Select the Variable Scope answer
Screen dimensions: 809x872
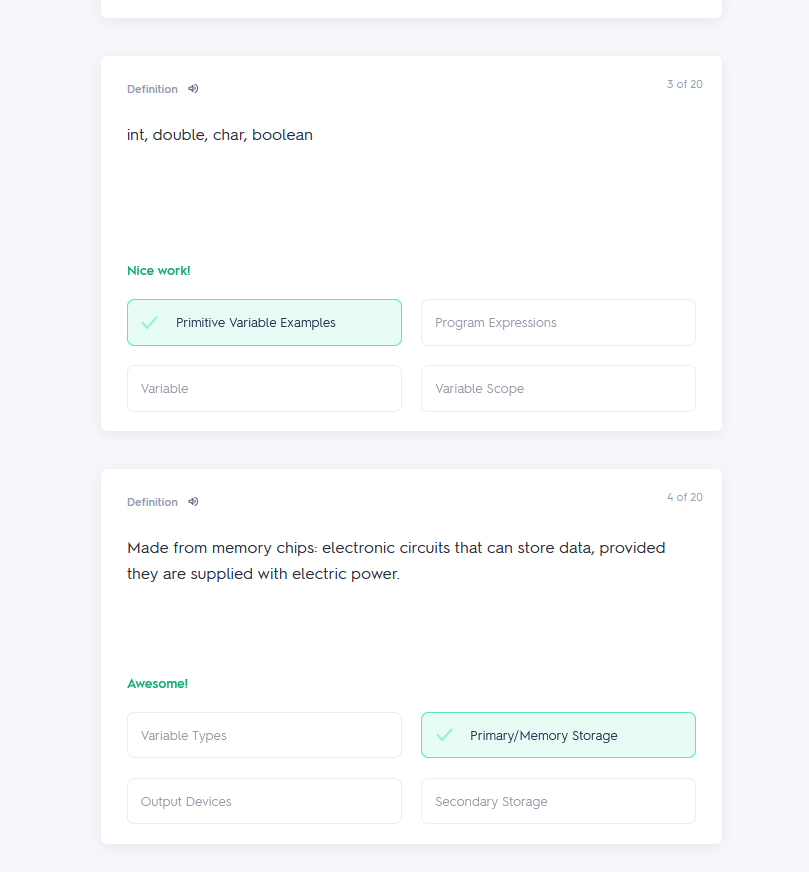(558, 389)
